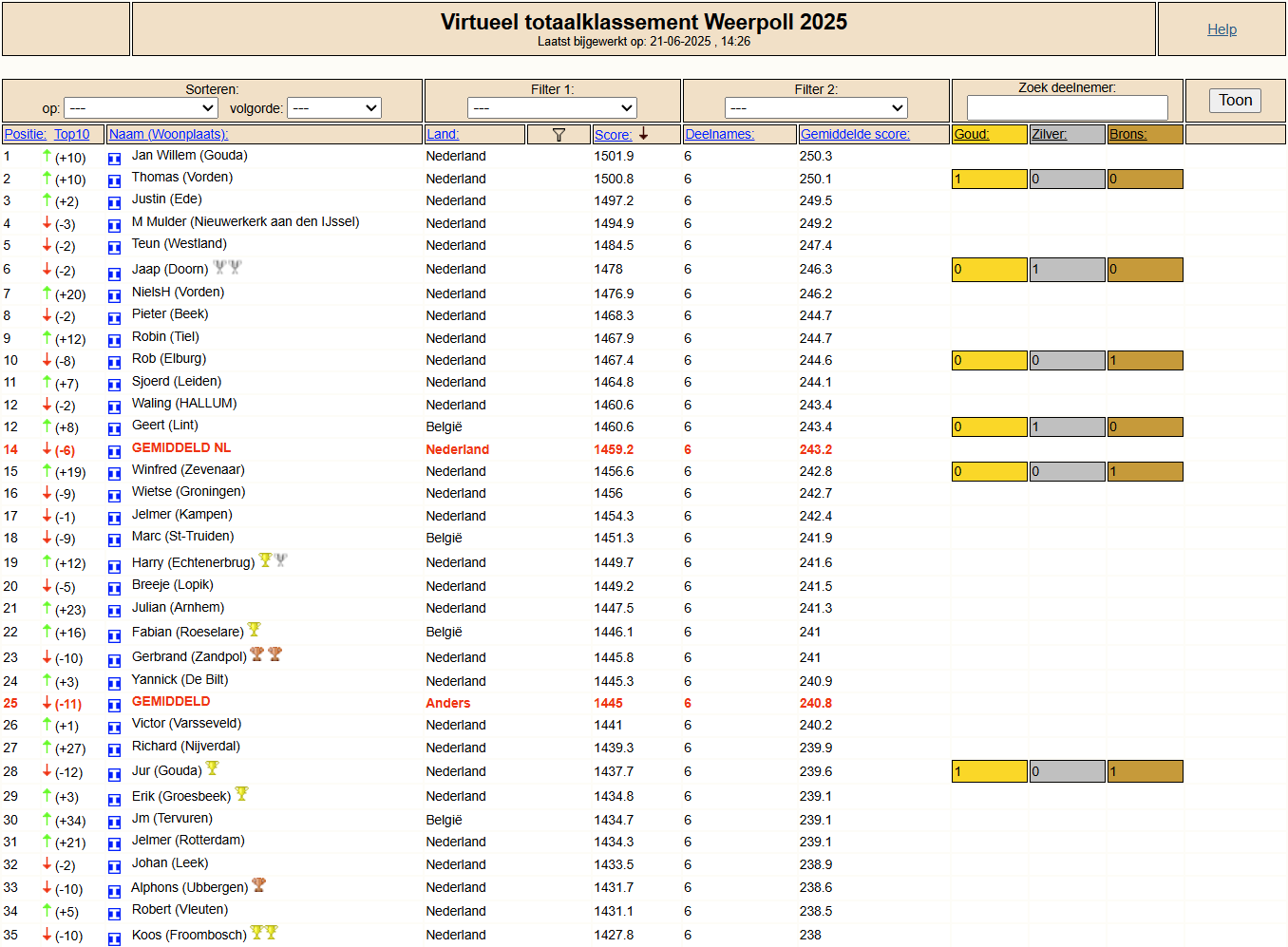Click the bronze medal cell in Rob (Elburg) row
Viewport: 1288px width, 947px height.
coord(1145,361)
